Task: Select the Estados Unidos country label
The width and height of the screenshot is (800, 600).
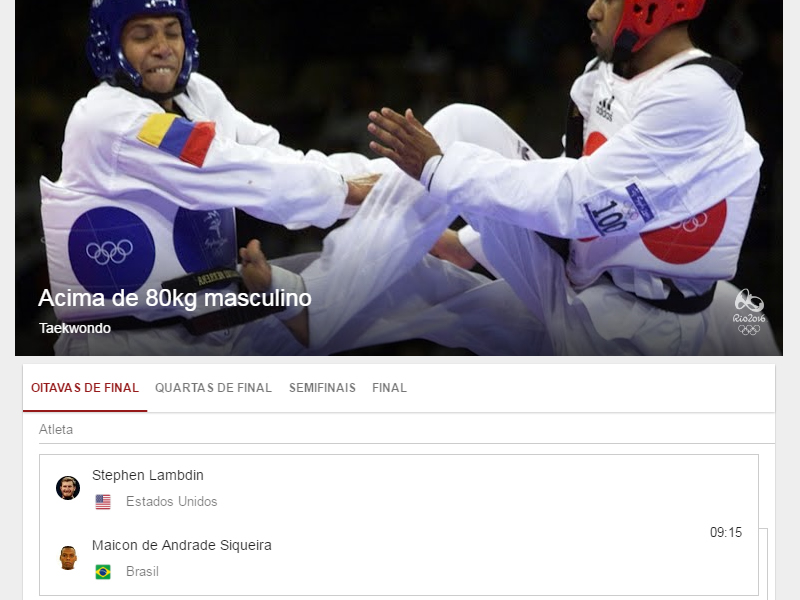Action: [x=171, y=502]
